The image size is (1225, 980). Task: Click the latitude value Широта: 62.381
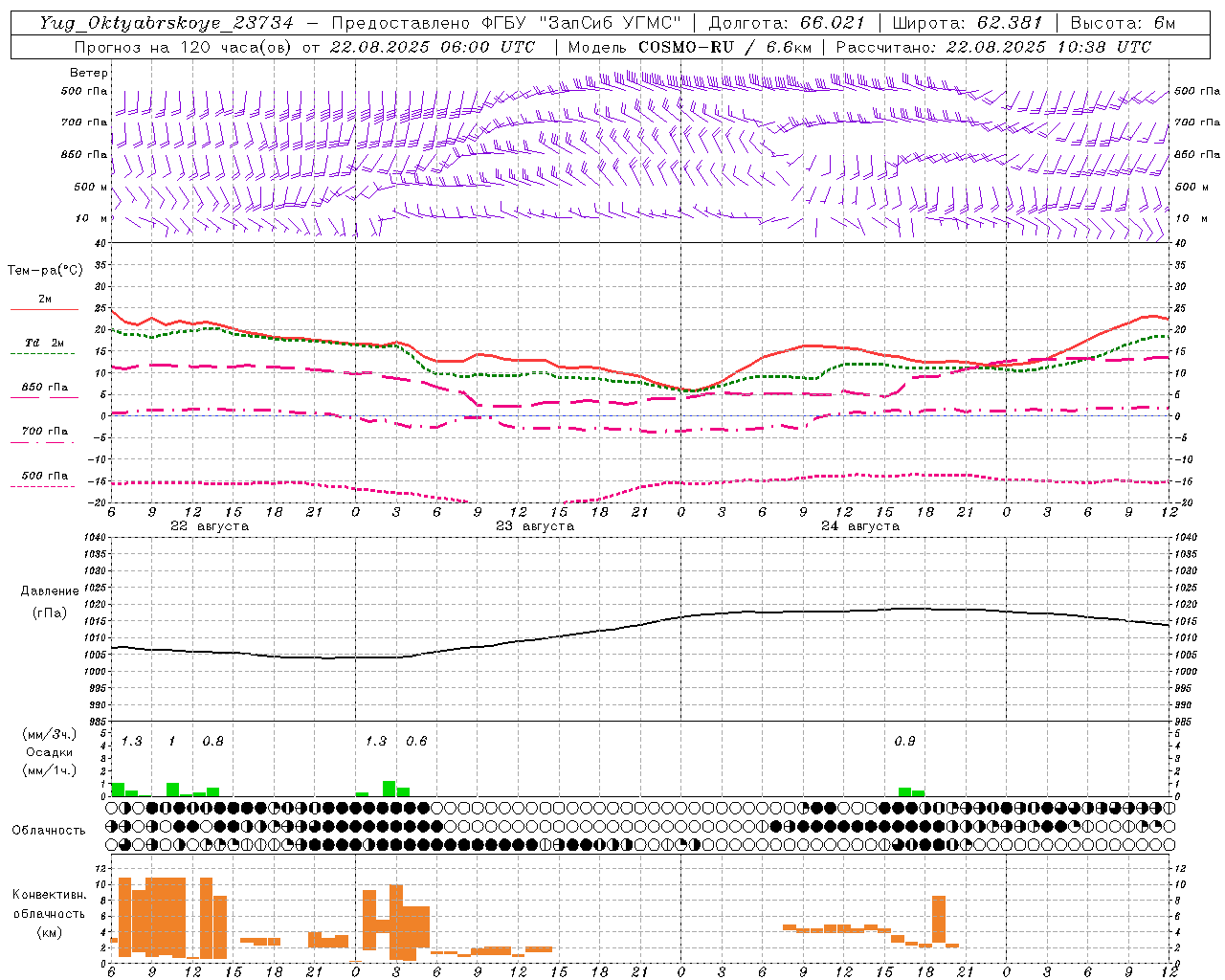[x=968, y=23]
